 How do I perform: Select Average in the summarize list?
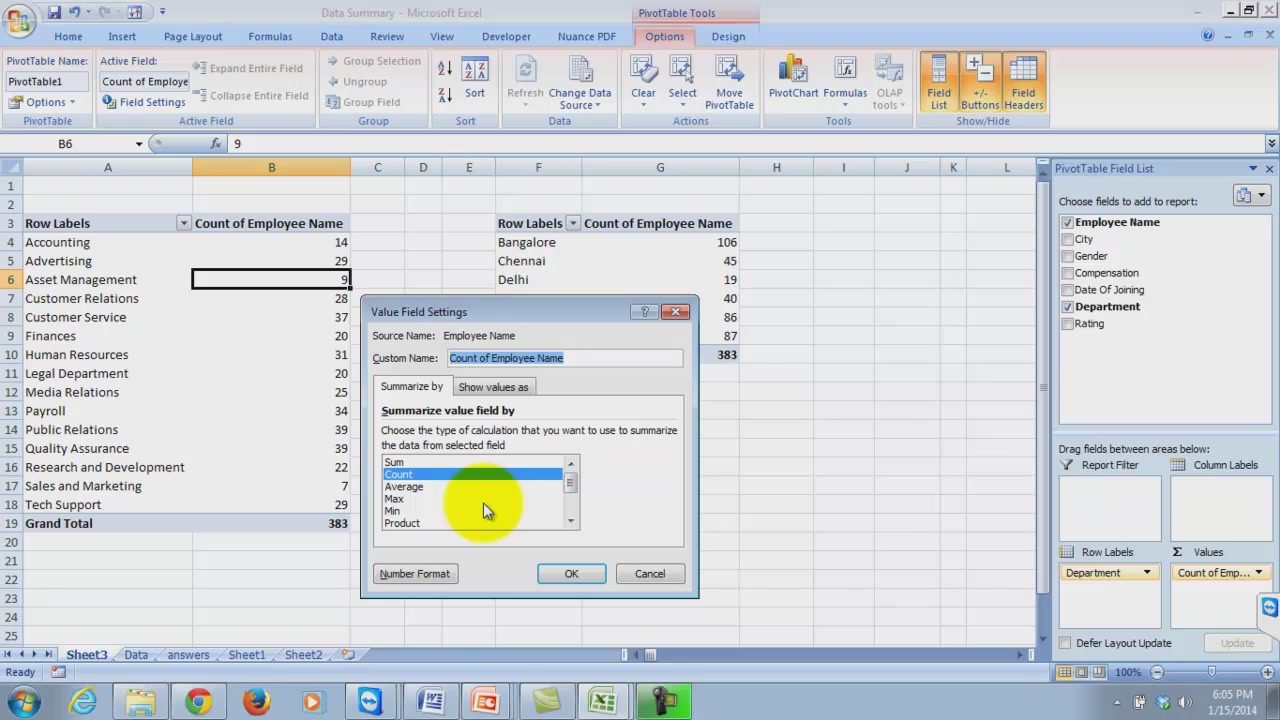click(x=473, y=487)
